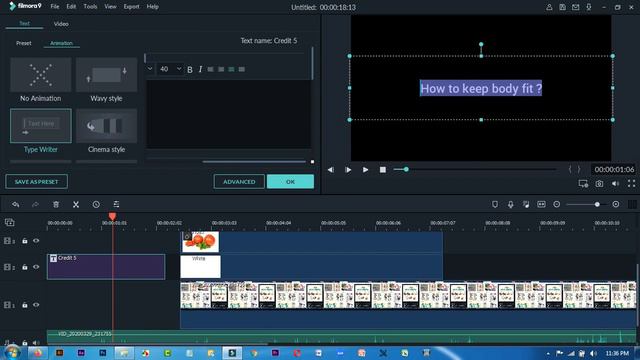640x360 pixels.
Task: Open the Audio mixer icon
Action: point(526,204)
